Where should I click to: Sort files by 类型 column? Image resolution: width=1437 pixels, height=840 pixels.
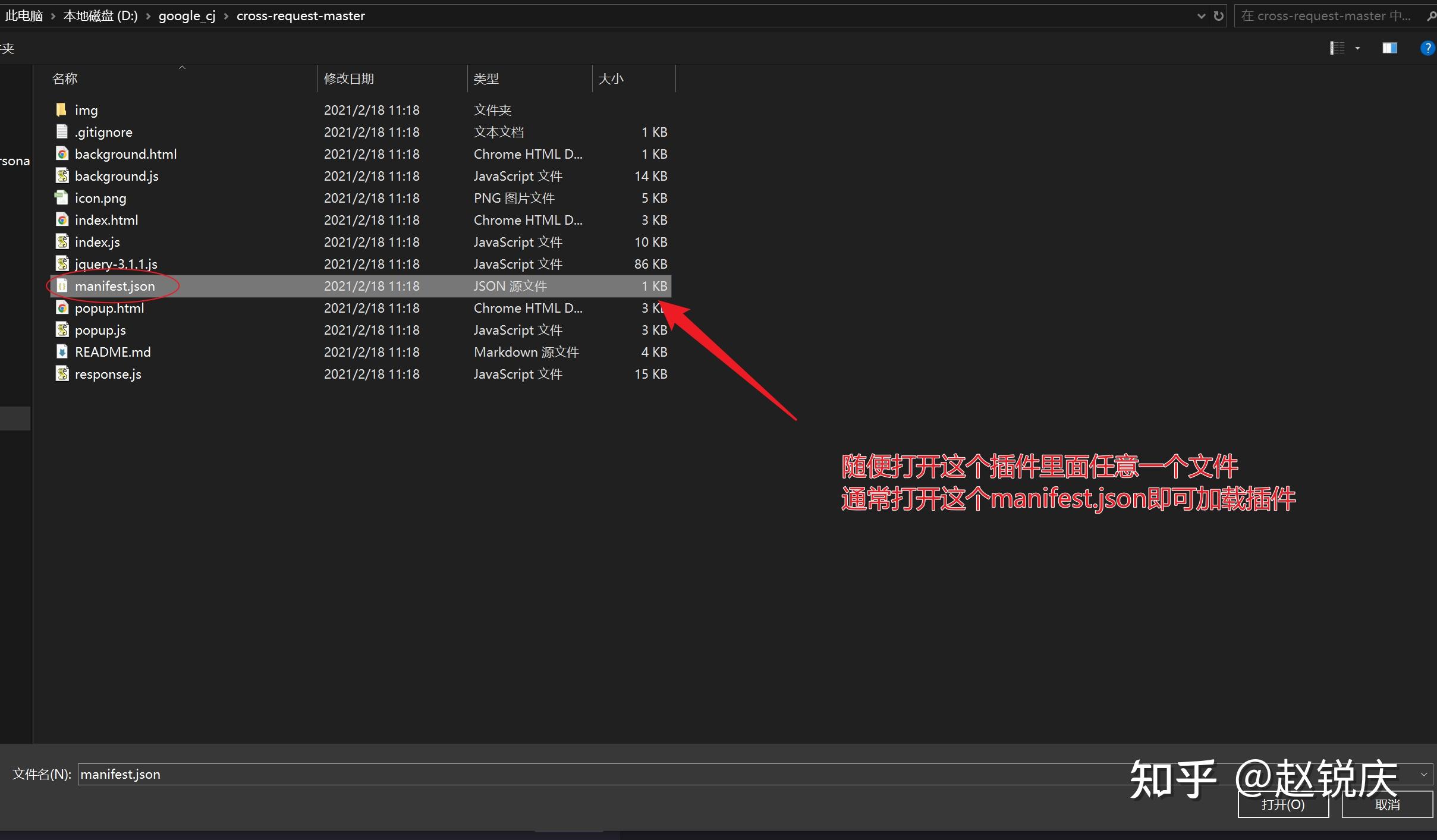click(x=486, y=78)
